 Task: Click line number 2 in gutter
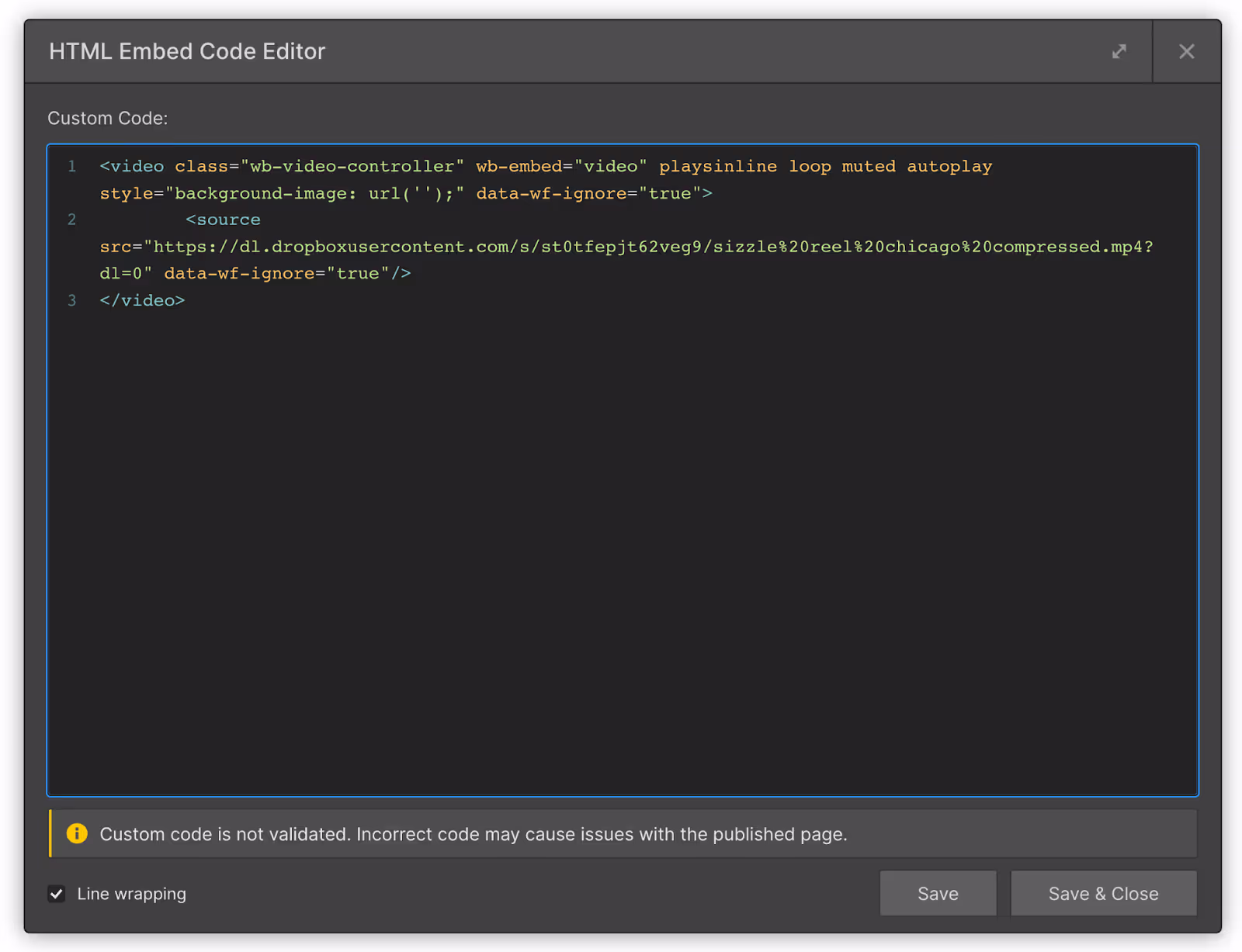pyautogui.click(x=71, y=220)
